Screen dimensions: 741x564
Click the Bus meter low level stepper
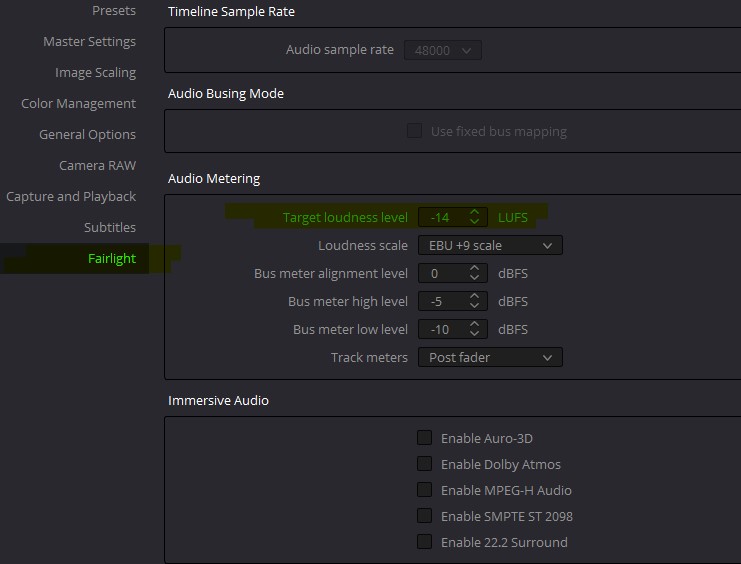[476, 330]
